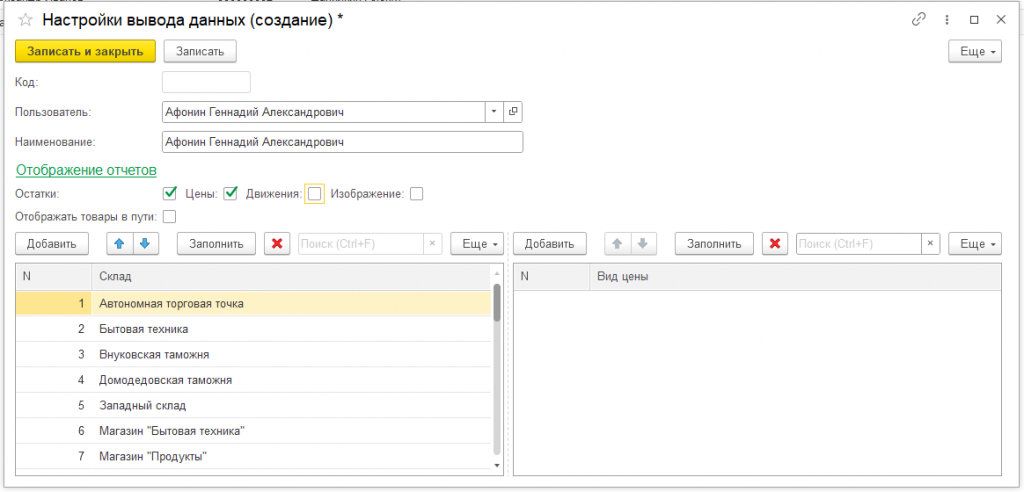
Task: Open the three-dot window options menu
Action: (x=947, y=20)
